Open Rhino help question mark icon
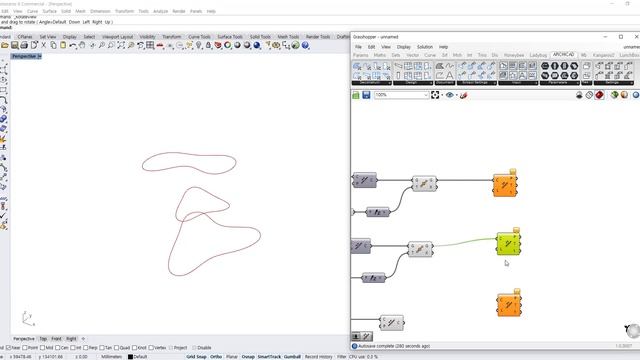This screenshot has height=360, width=640. (305, 45)
